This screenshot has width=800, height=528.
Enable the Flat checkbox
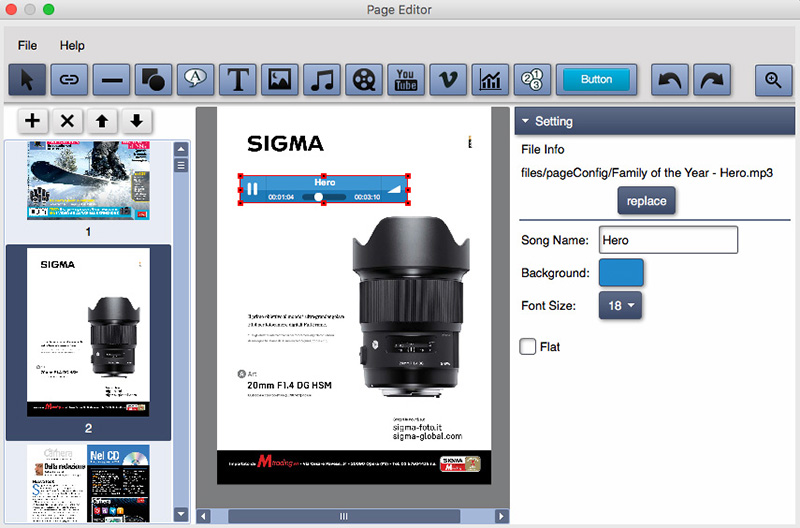(528, 346)
